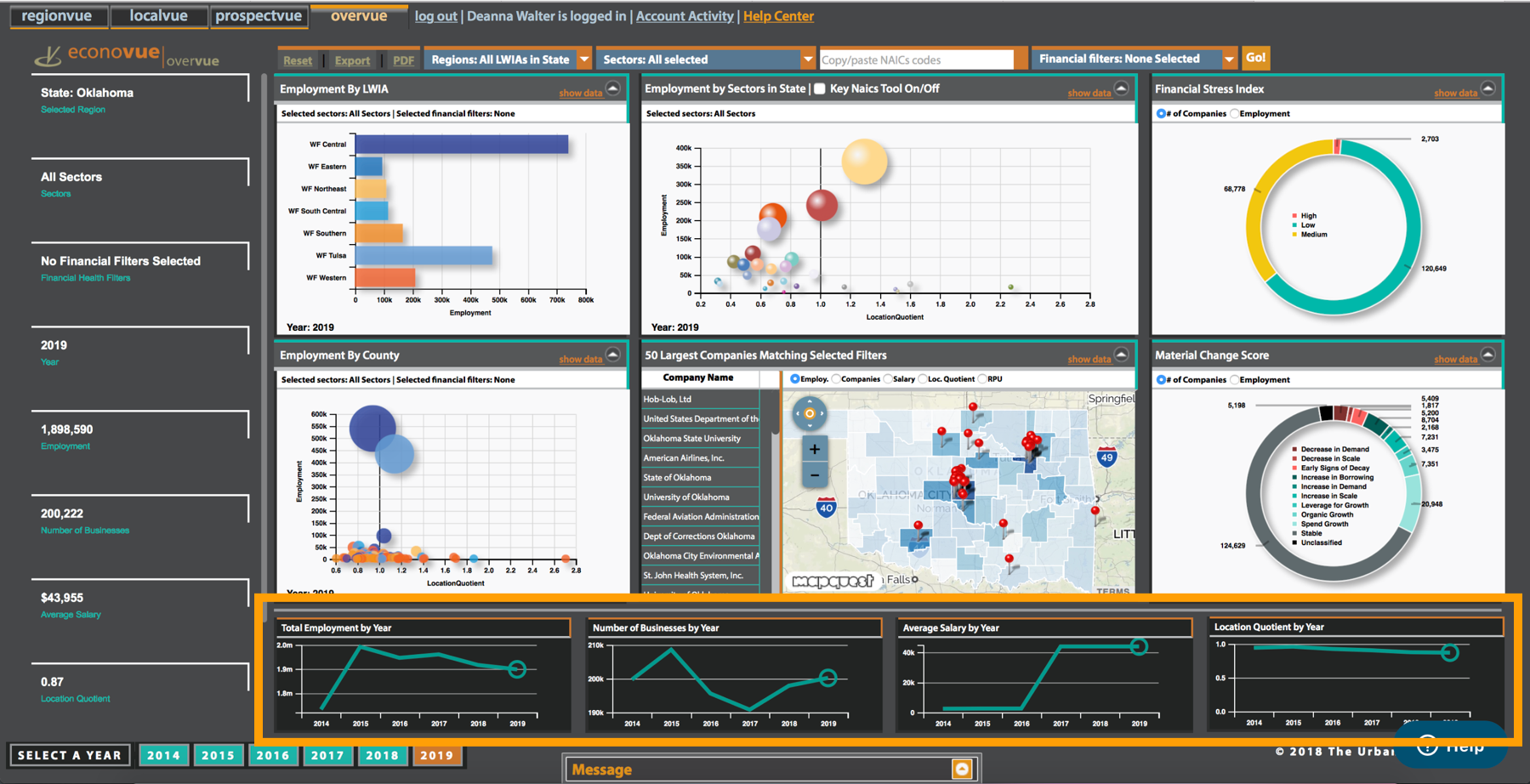This screenshot has width=1530, height=784.
Task: Expand the Message bar using its orange arrow icon
Action: coord(962,768)
